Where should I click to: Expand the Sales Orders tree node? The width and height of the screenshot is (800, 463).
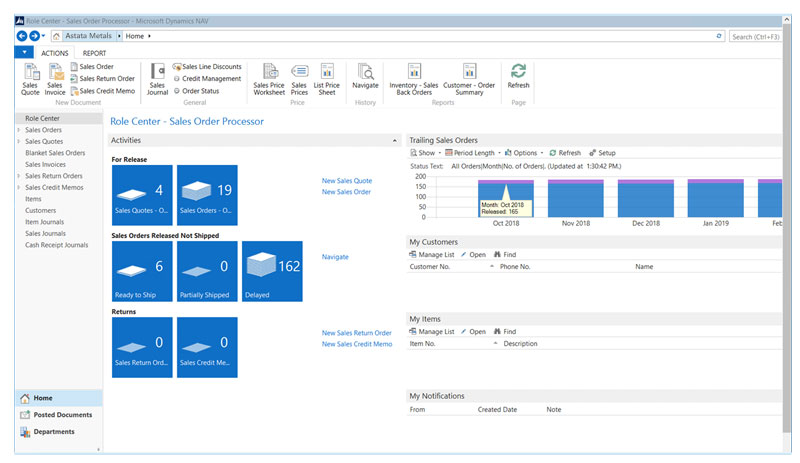(19, 130)
